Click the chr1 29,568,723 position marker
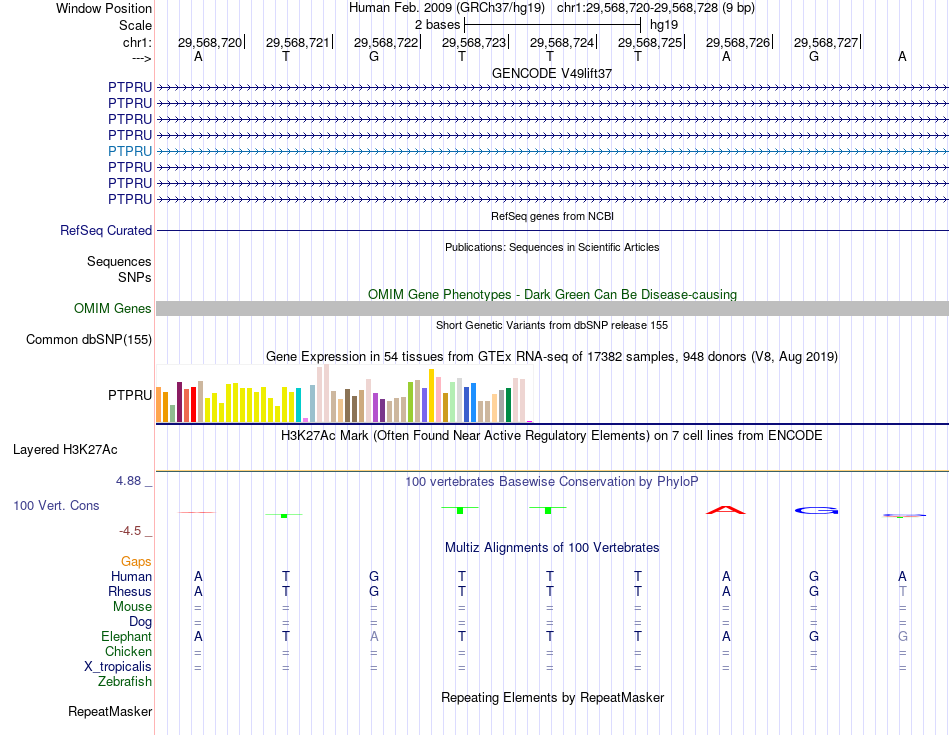Viewport: 950px width, 735px height. [x=474, y=42]
